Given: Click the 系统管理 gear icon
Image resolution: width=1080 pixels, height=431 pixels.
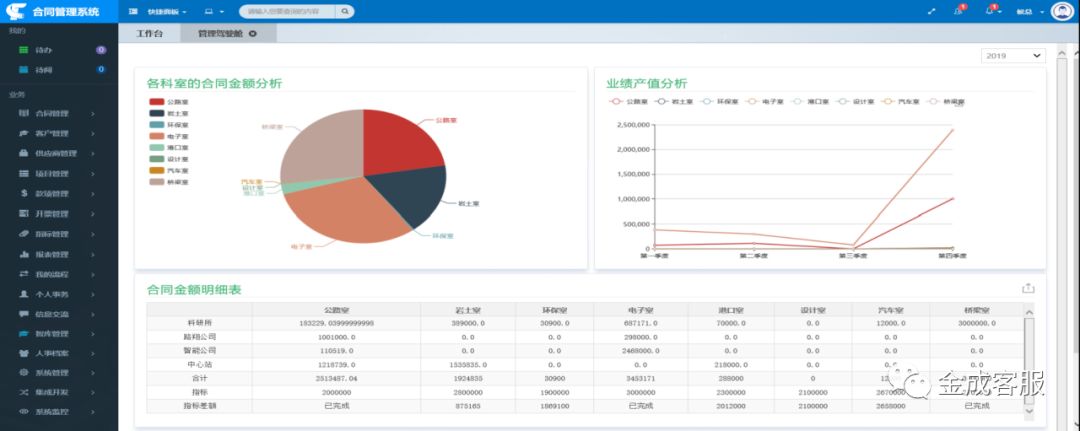Looking at the screenshot, I should click(x=23, y=373).
